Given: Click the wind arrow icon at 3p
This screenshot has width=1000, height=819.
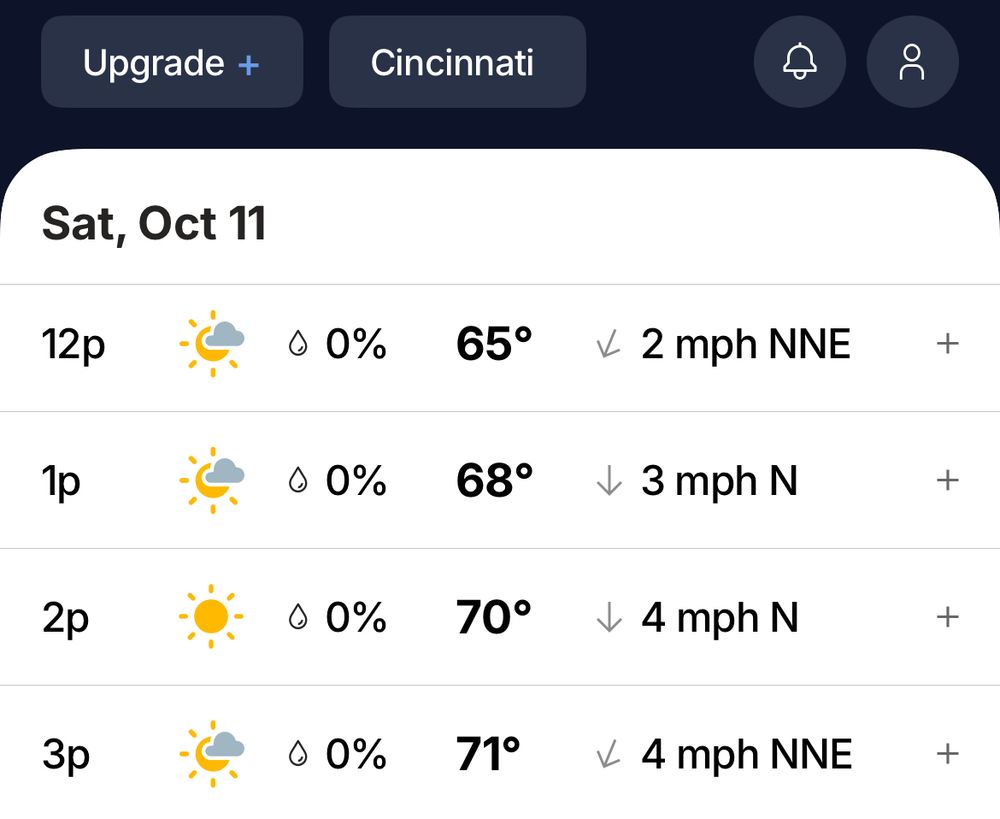Looking at the screenshot, I should click(607, 755).
